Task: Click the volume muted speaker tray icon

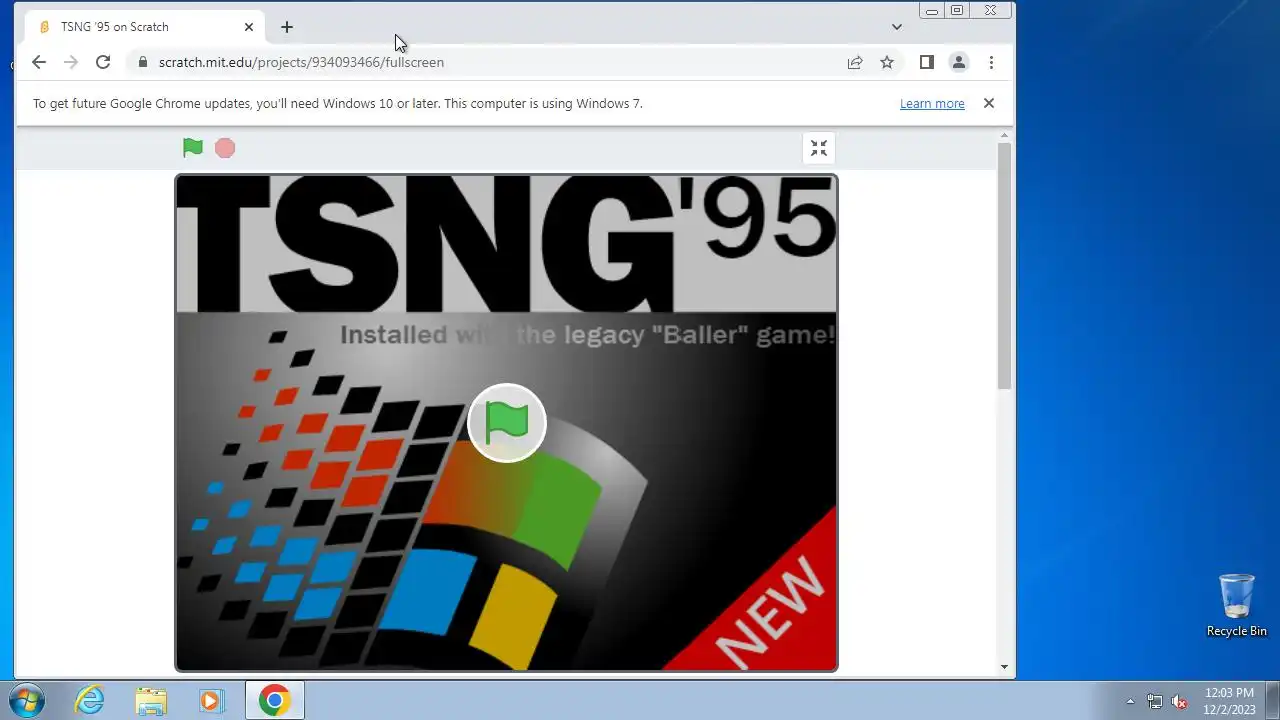Action: pos(1180,701)
